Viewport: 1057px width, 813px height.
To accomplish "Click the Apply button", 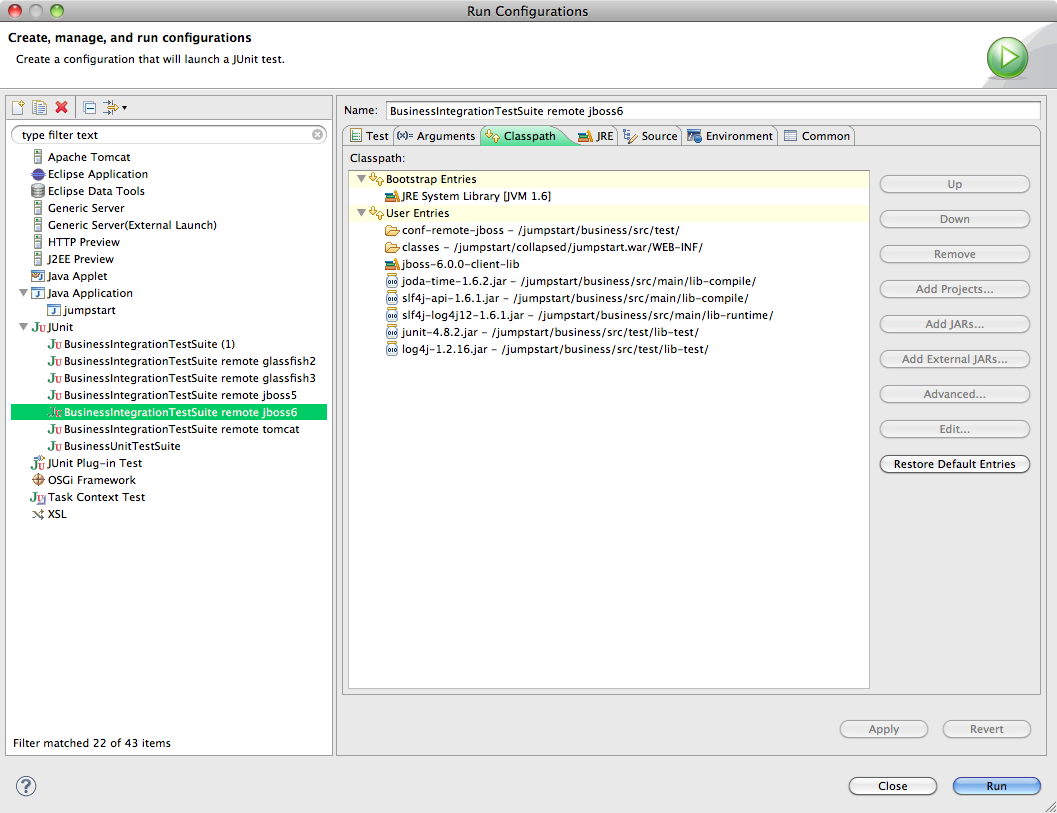I will (884, 729).
